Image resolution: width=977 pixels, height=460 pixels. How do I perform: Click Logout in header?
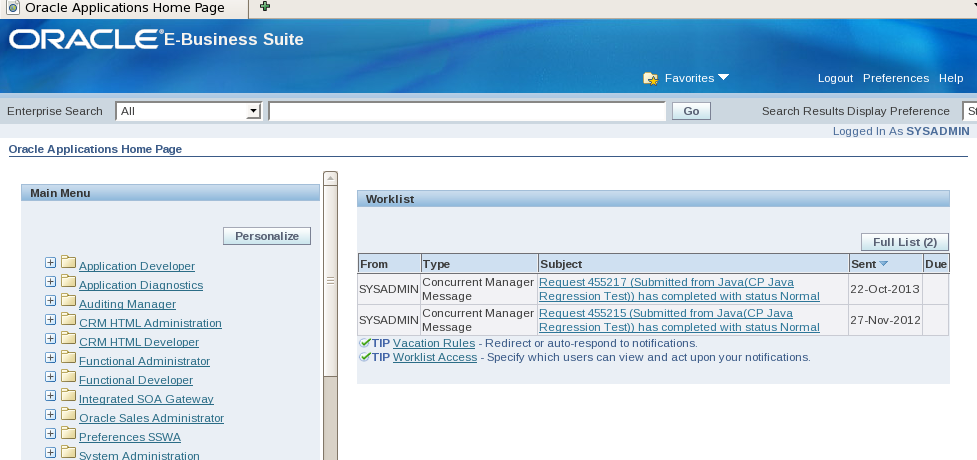835,78
